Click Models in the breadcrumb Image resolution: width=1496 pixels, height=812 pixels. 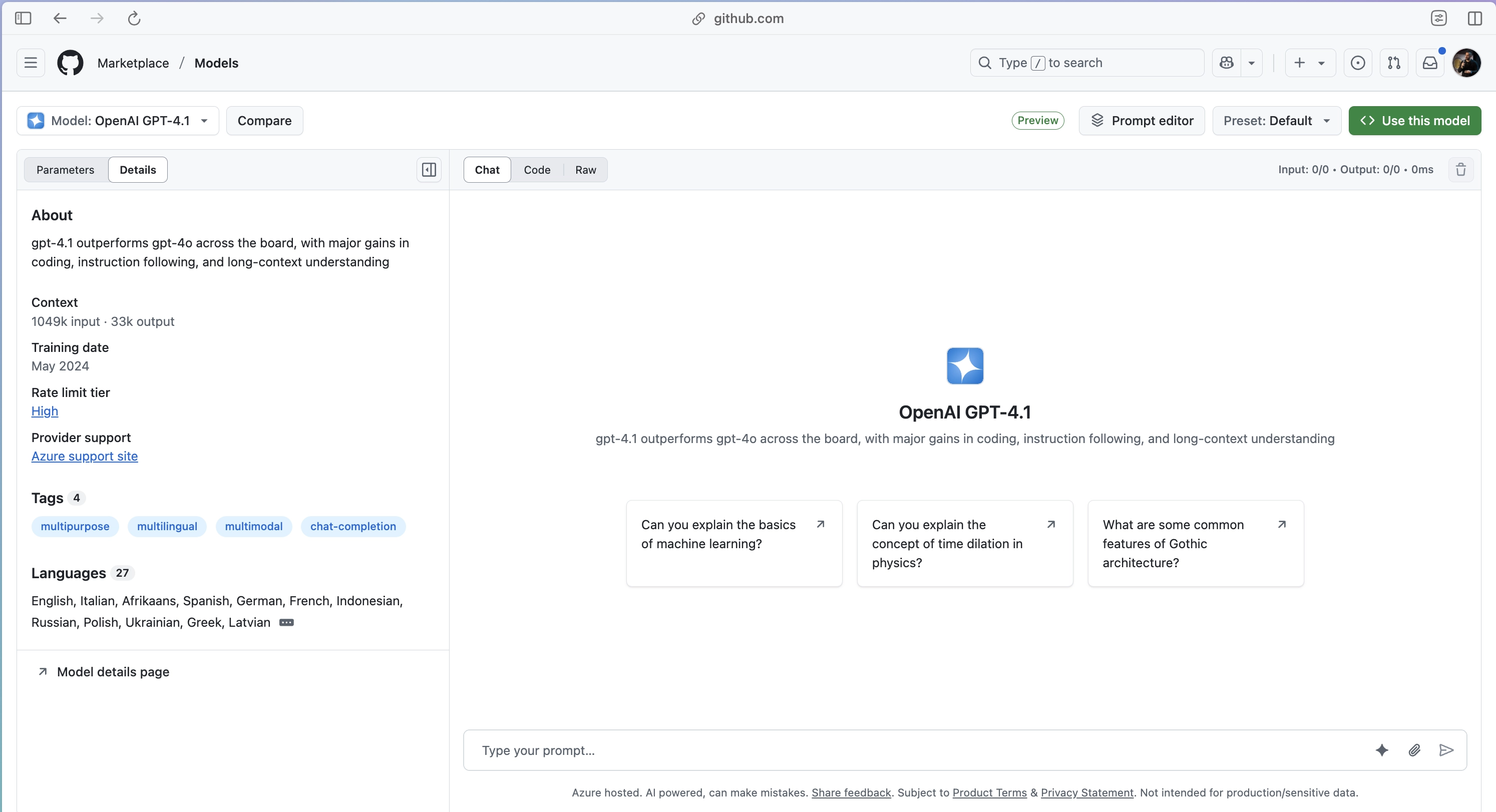tap(217, 63)
